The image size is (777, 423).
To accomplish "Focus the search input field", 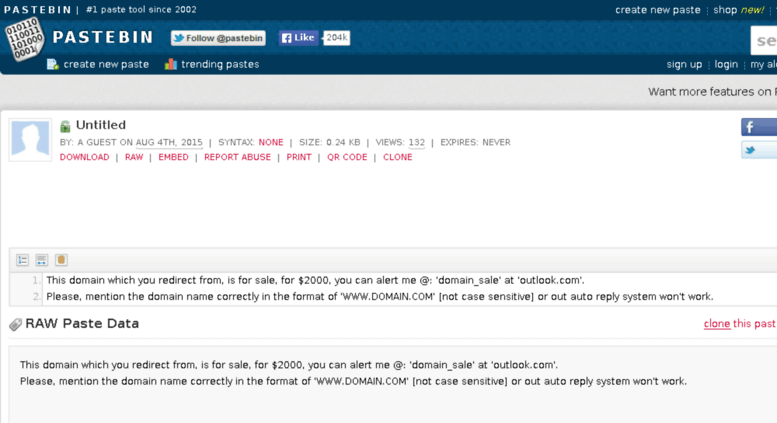I will tap(764, 41).
